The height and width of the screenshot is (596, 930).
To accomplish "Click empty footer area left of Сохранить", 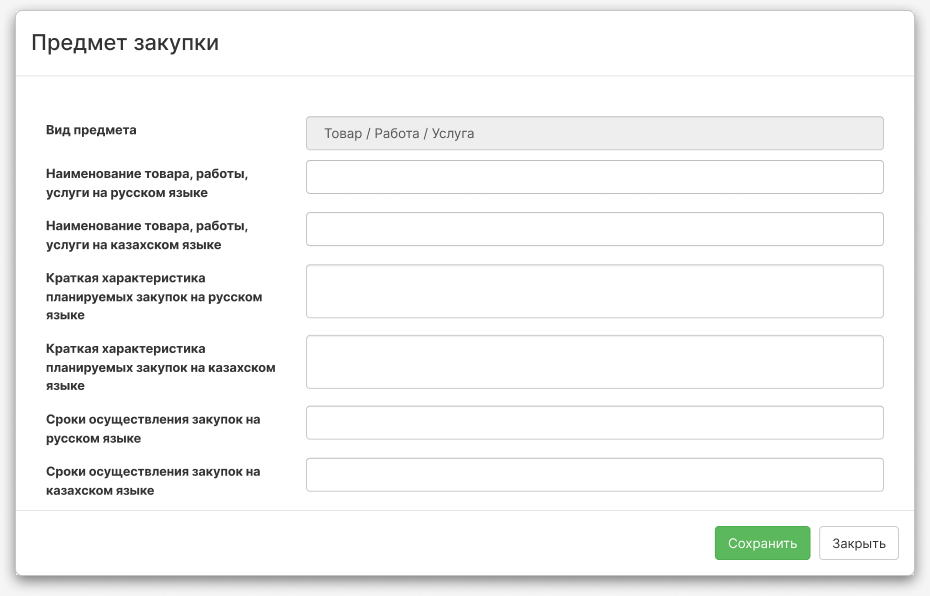I will pyautogui.click(x=356, y=543).
